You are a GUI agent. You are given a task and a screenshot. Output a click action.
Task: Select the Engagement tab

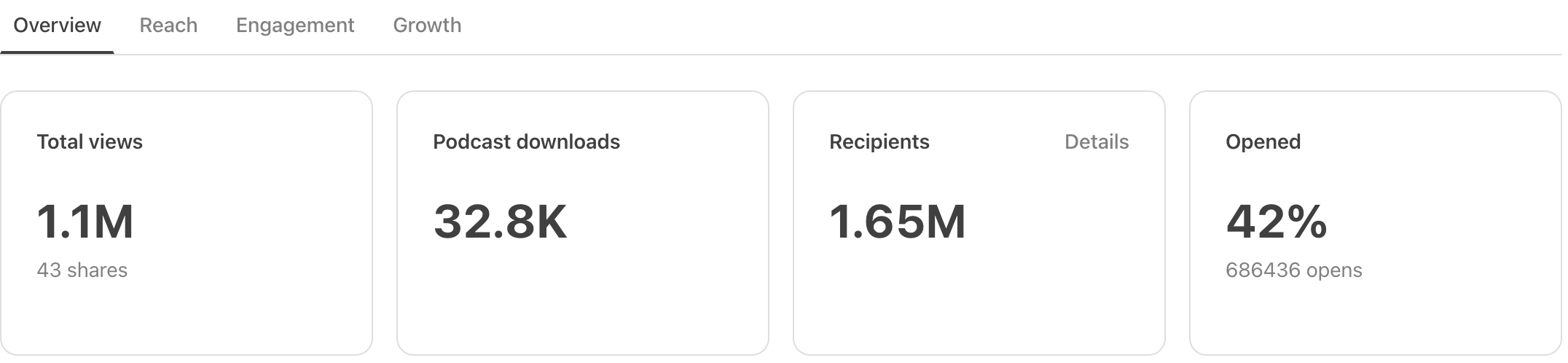click(x=295, y=26)
